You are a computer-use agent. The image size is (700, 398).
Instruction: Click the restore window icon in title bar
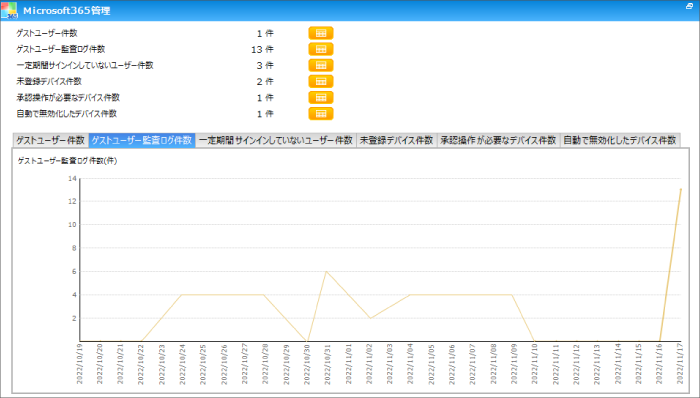[689, 6]
